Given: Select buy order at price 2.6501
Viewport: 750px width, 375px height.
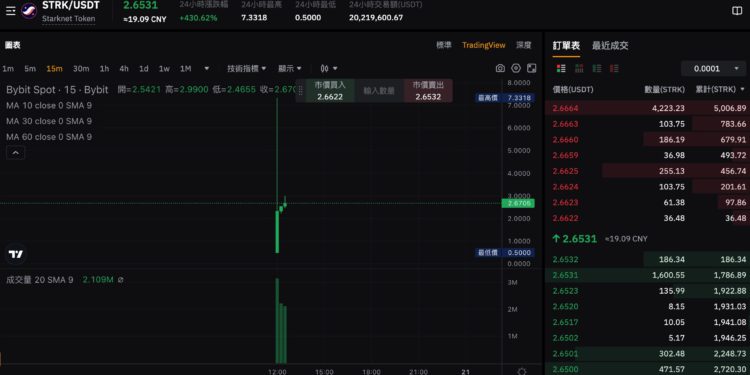Looking at the screenshot, I should click(648, 353).
